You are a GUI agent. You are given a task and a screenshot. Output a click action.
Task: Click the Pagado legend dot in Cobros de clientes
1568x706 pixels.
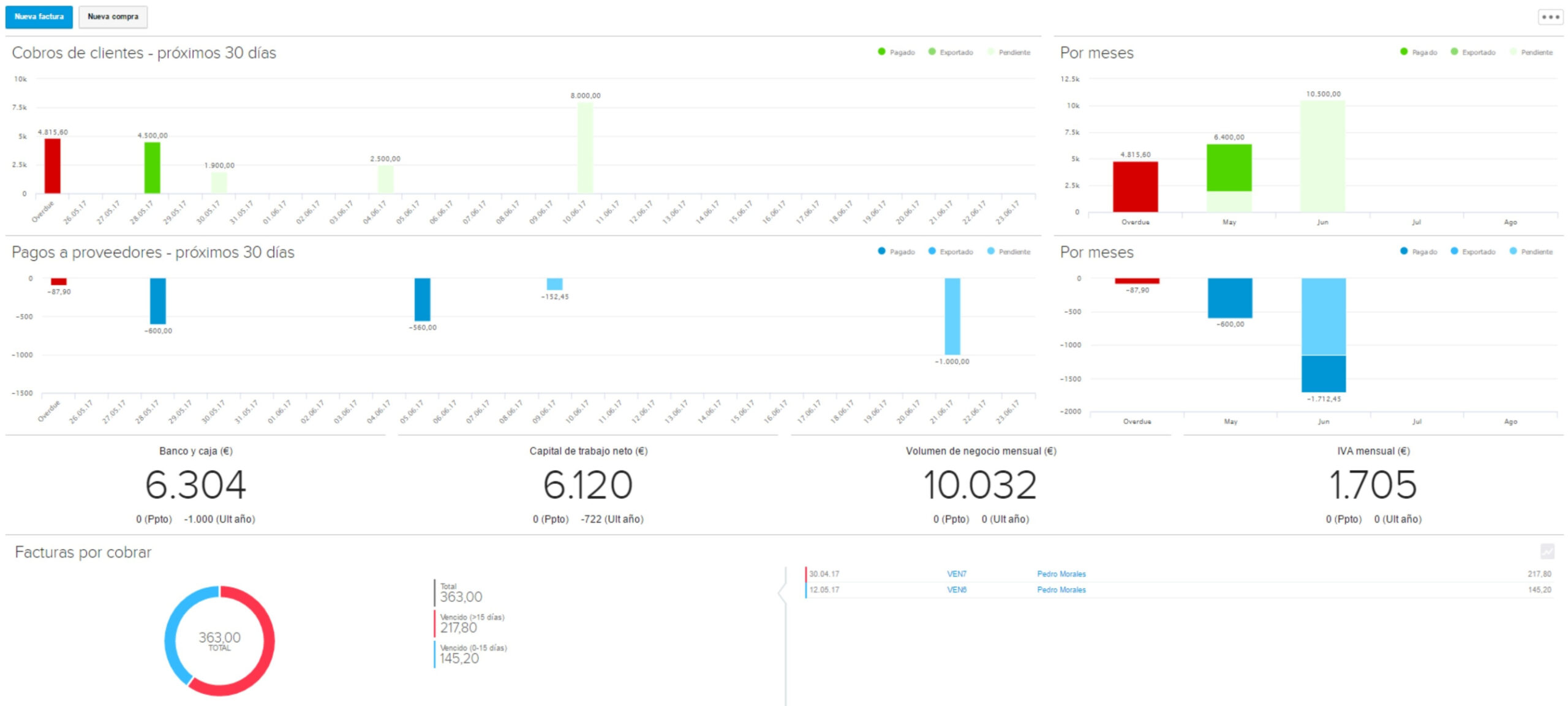(881, 53)
